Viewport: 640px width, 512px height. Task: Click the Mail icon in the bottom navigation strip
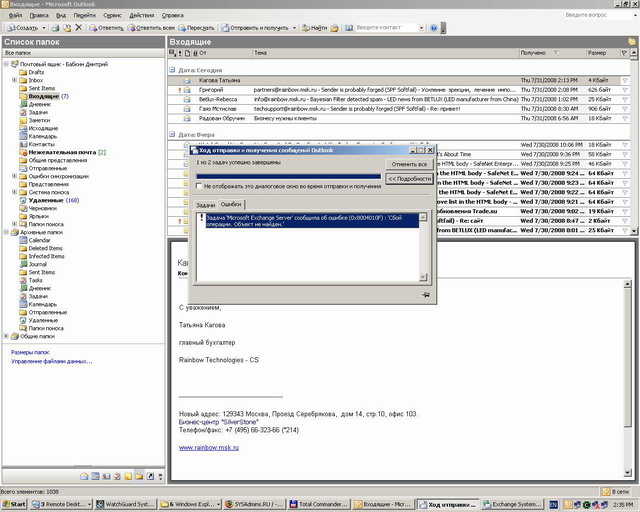coord(84,476)
